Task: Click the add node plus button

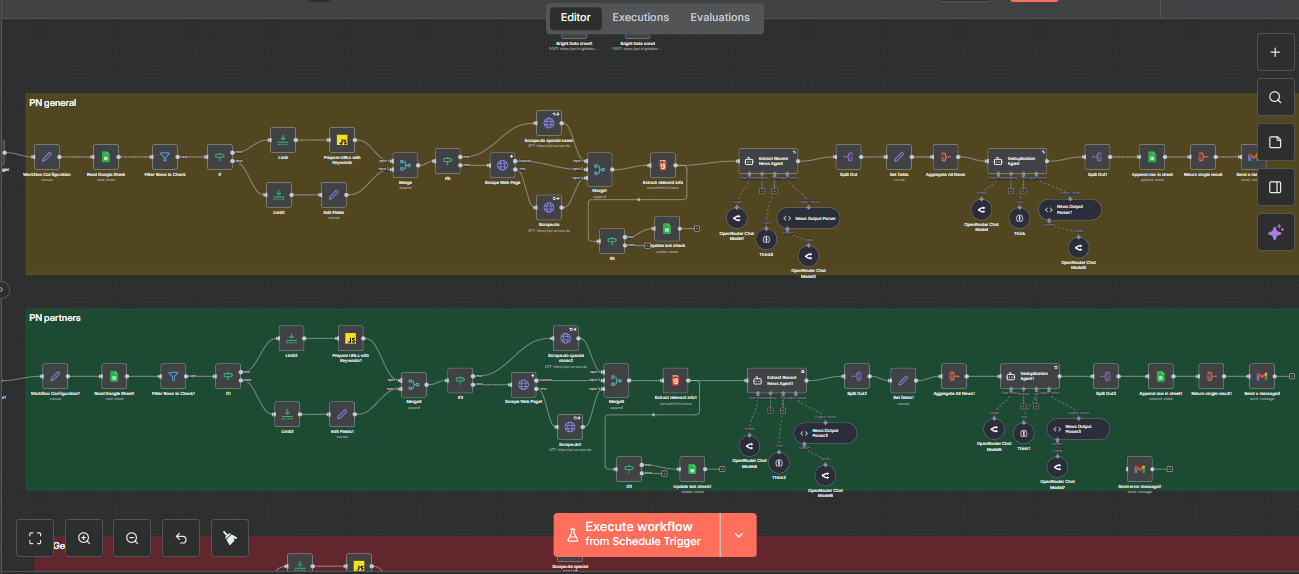Action: (x=1274, y=52)
